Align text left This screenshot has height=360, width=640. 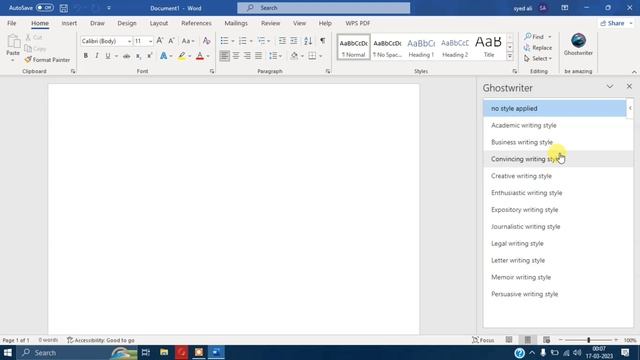[224, 56]
